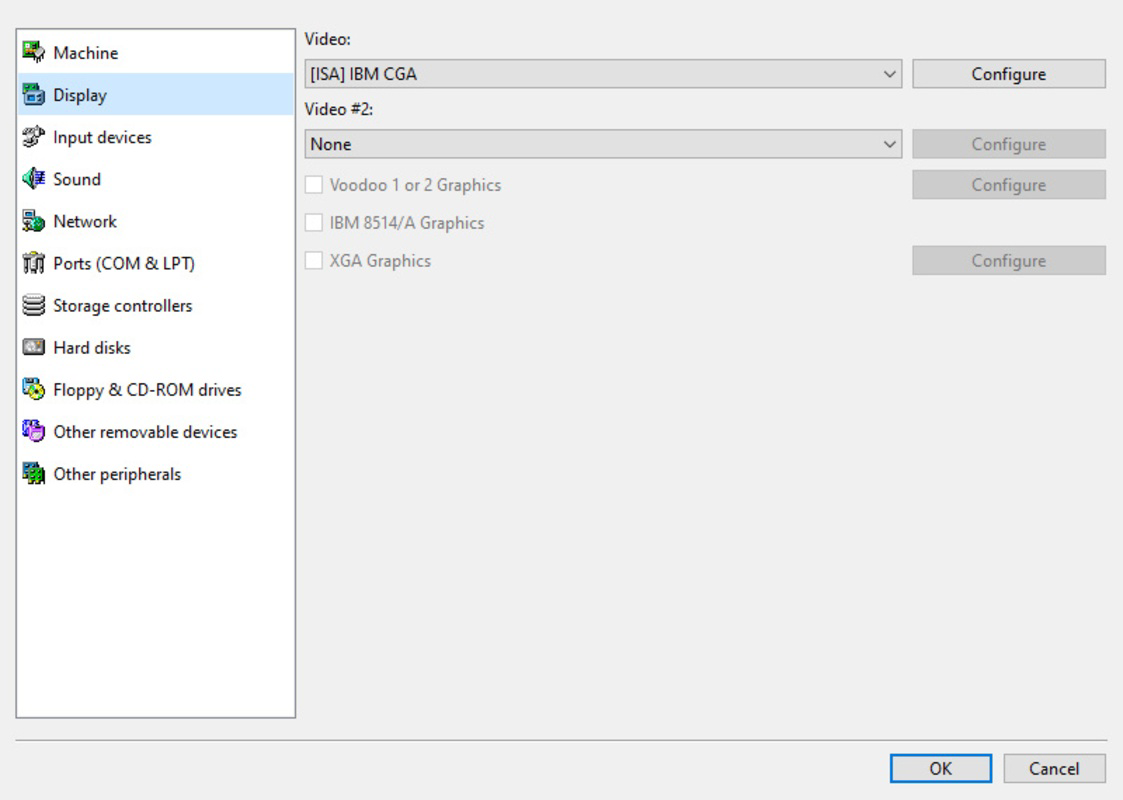
Task: Confirm the settings with OK
Action: point(940,768)
